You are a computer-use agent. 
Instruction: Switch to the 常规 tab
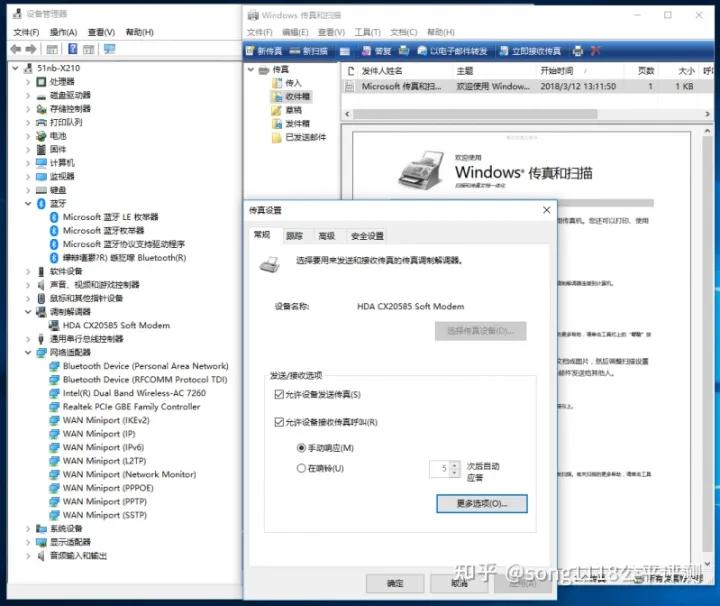[262, 235]
